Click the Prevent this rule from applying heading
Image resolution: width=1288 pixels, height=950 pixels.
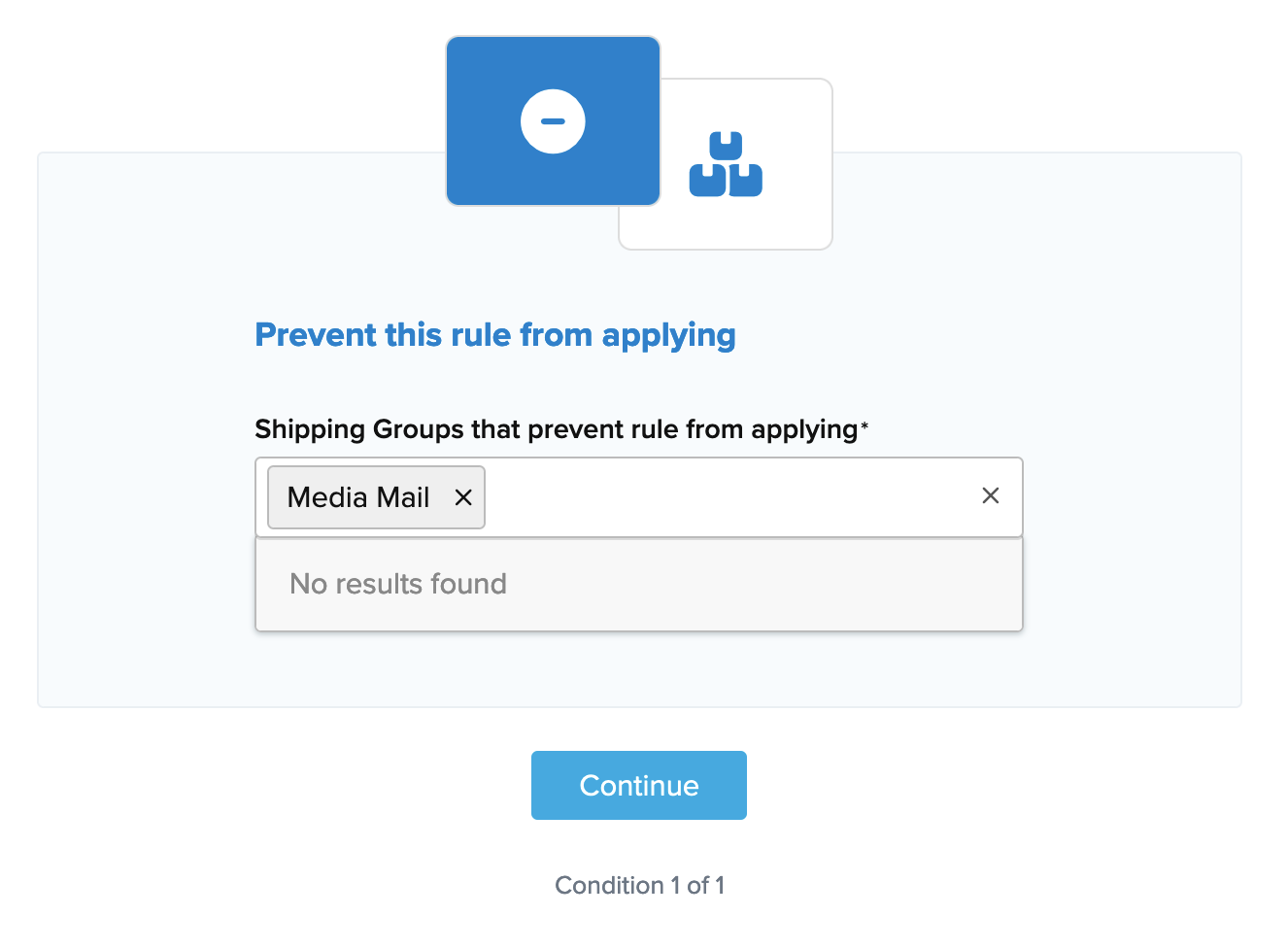click(495, 335)
